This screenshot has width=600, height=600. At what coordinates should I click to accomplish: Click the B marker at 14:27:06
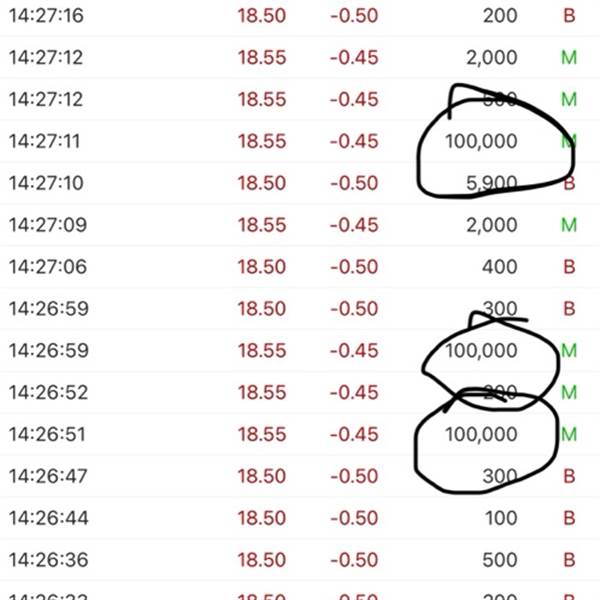click(x=569, y=267)
